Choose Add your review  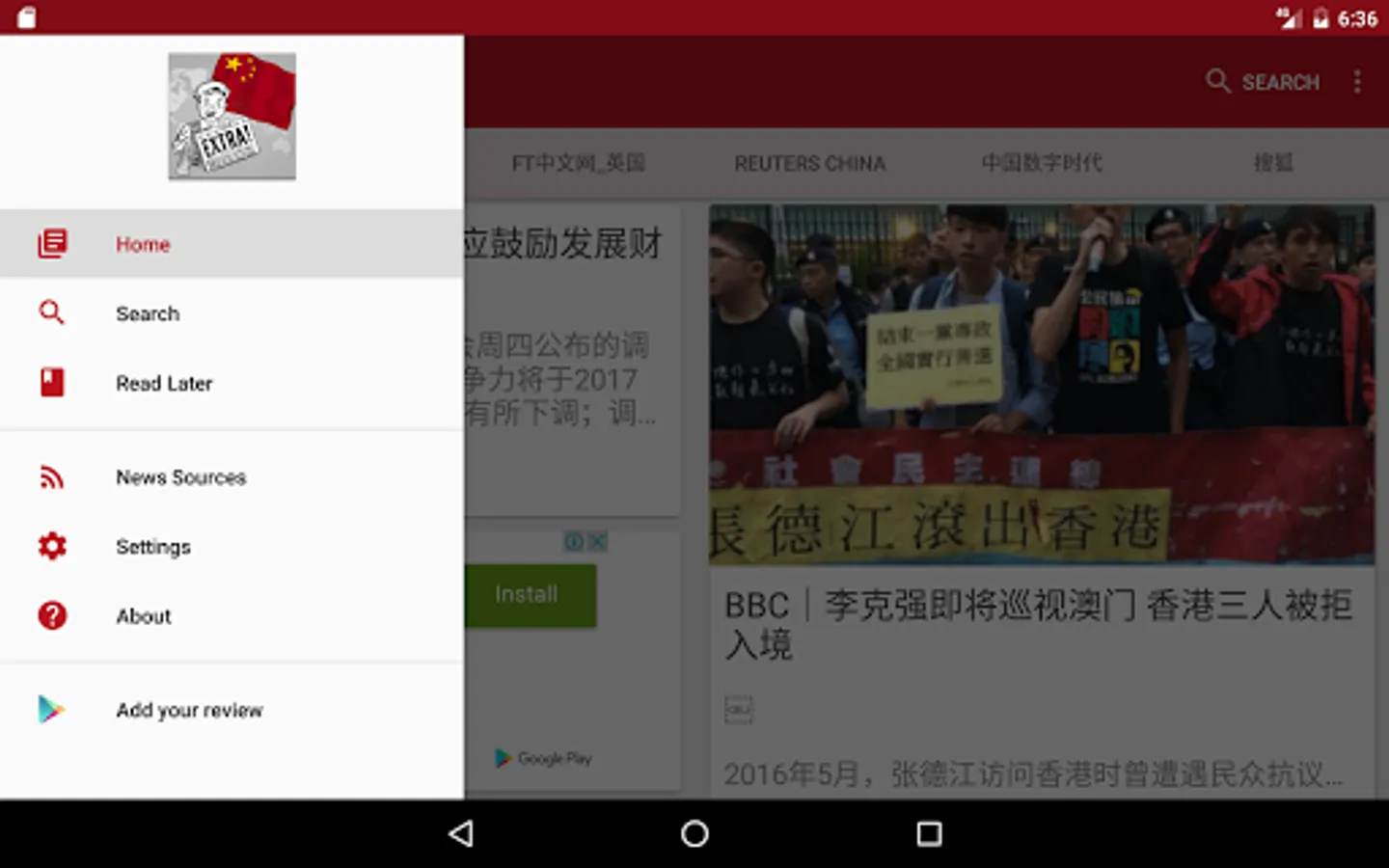(231, 711)
